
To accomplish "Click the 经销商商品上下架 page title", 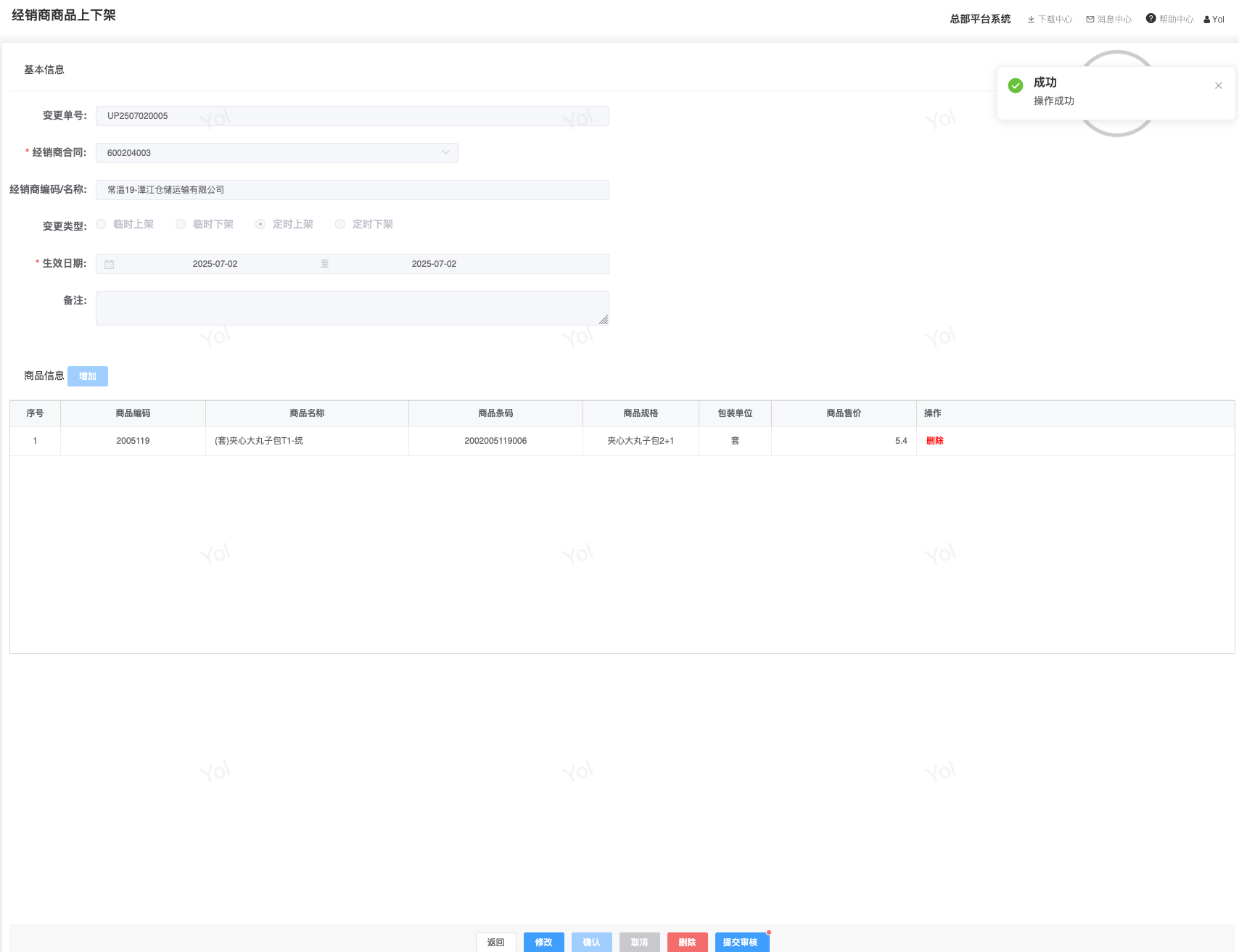I will 64,15.
